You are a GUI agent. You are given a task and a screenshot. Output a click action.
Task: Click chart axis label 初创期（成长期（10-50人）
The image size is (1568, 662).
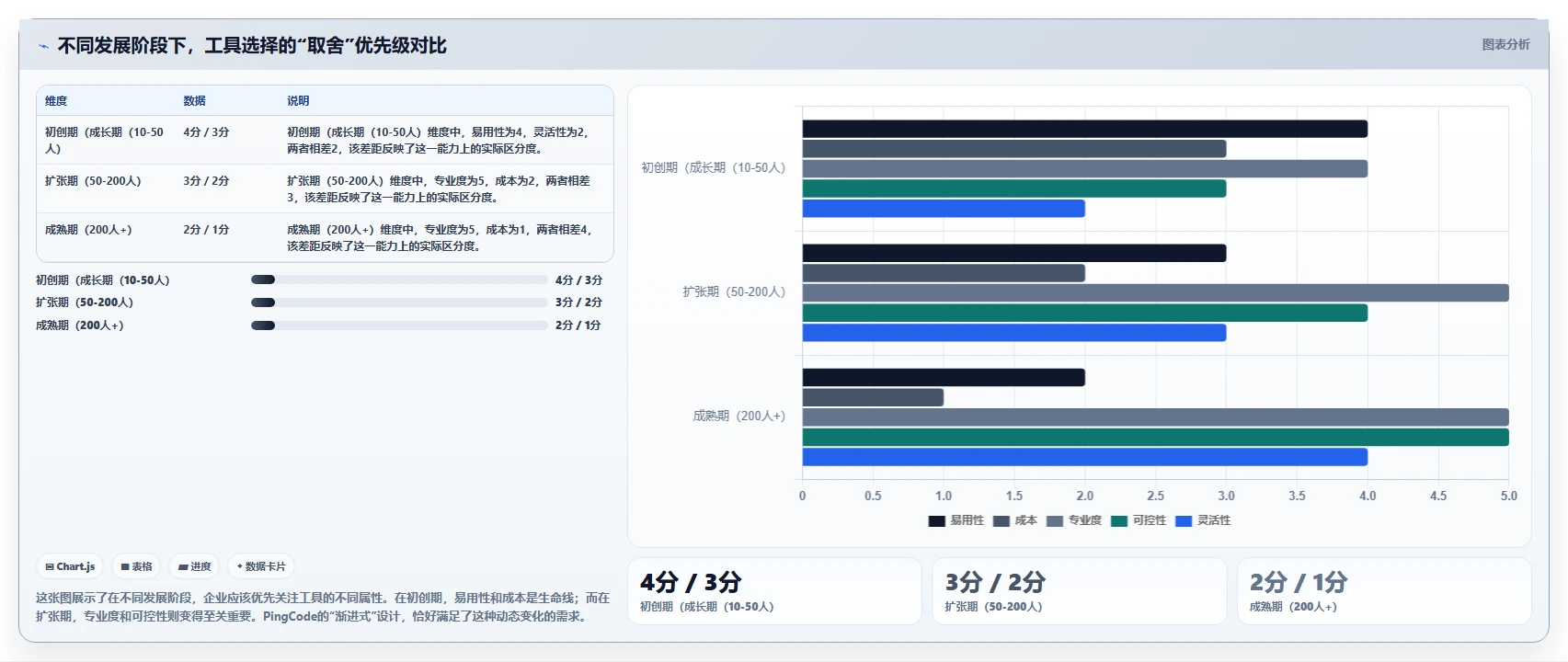714,167
